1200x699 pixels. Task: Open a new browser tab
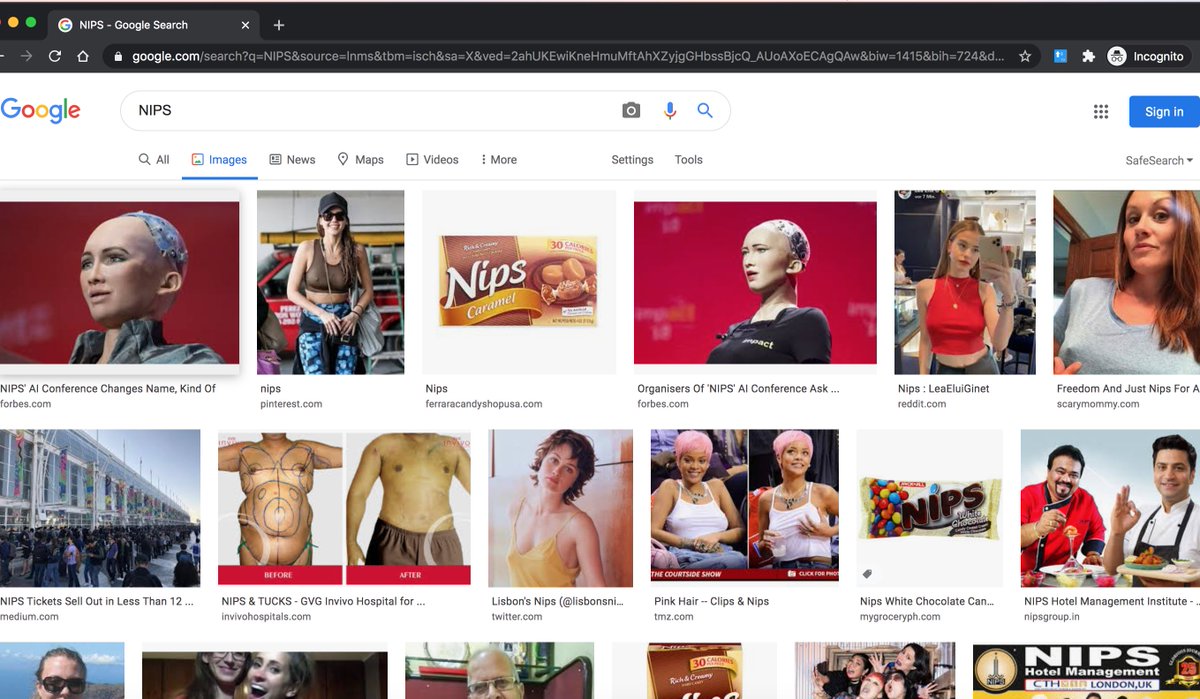point(279,25)
